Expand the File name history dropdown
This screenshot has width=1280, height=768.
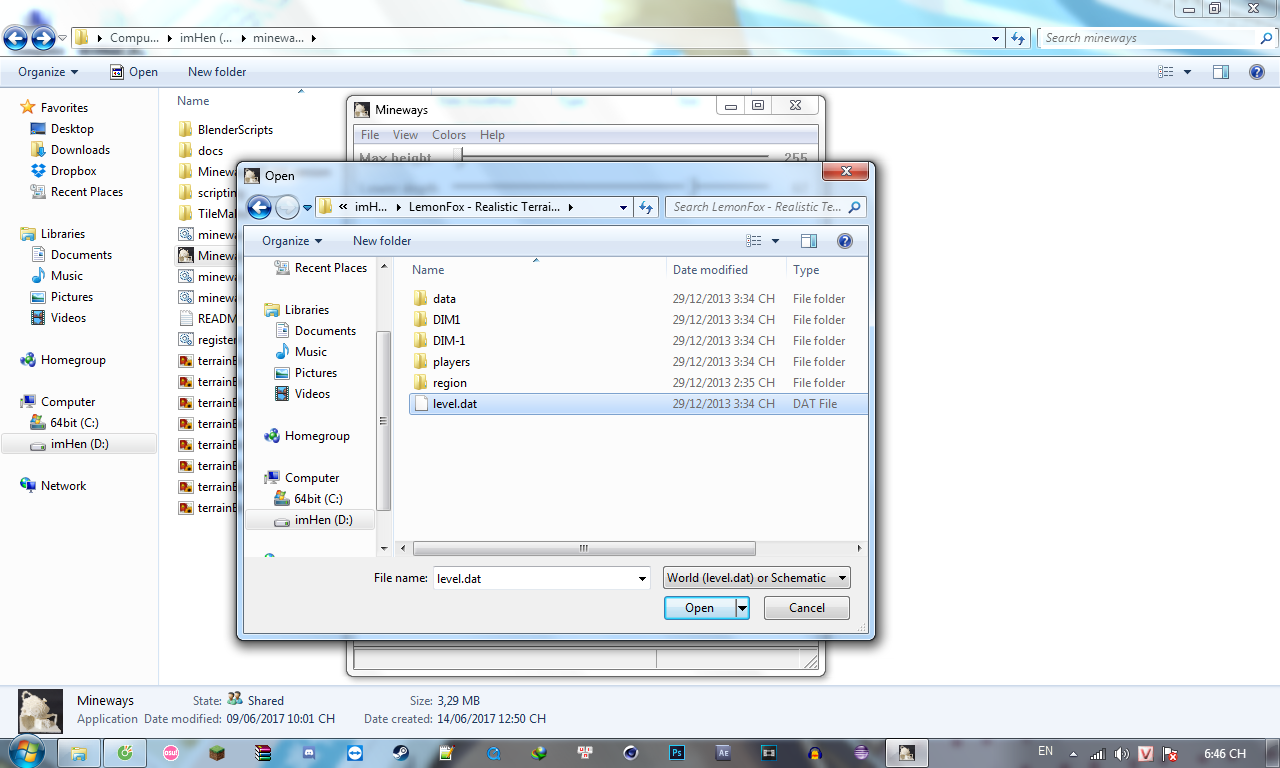coord(643,578)
